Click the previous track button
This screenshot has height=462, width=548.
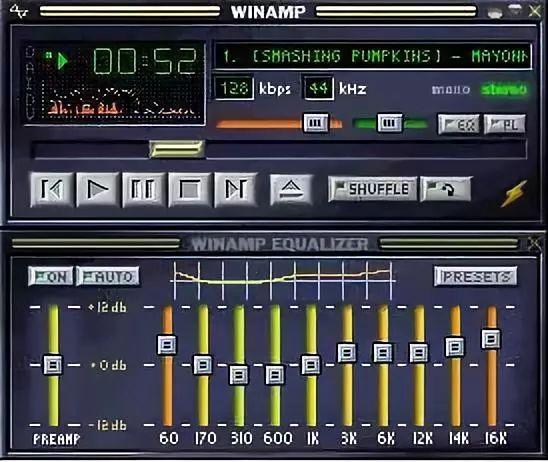tap(52, 189)
